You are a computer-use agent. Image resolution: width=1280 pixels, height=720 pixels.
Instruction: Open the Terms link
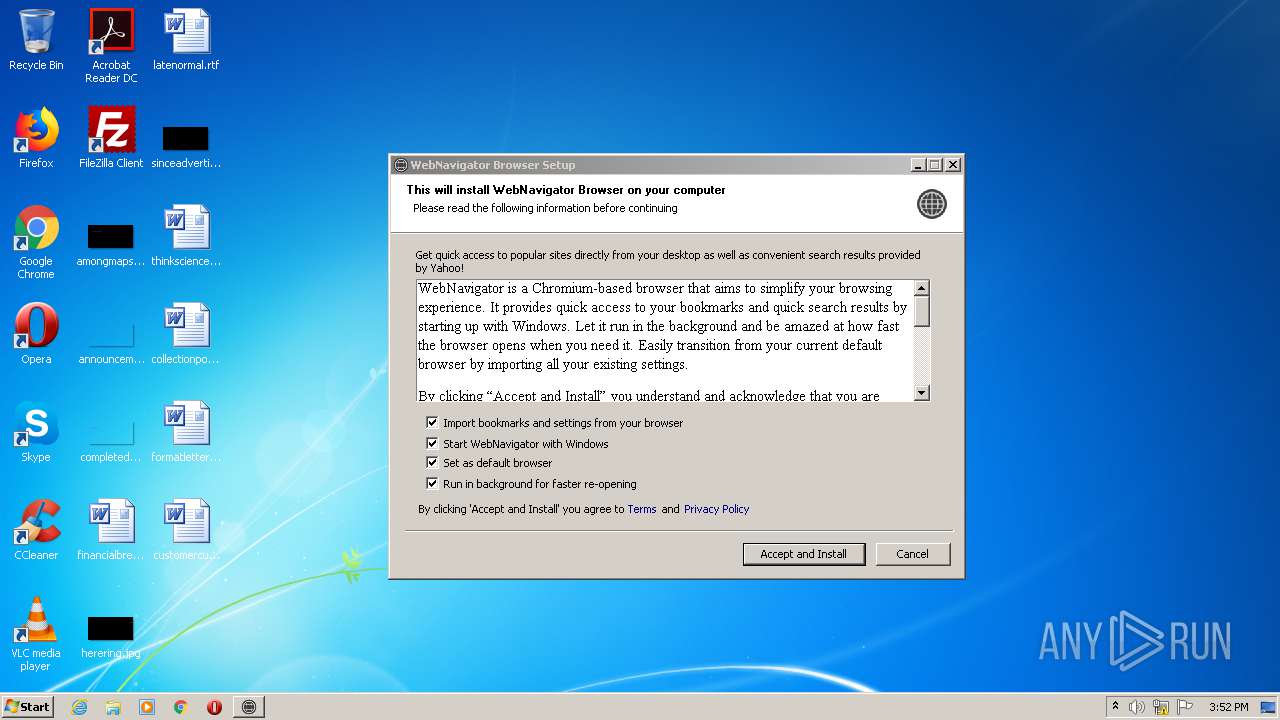(642, 509)
